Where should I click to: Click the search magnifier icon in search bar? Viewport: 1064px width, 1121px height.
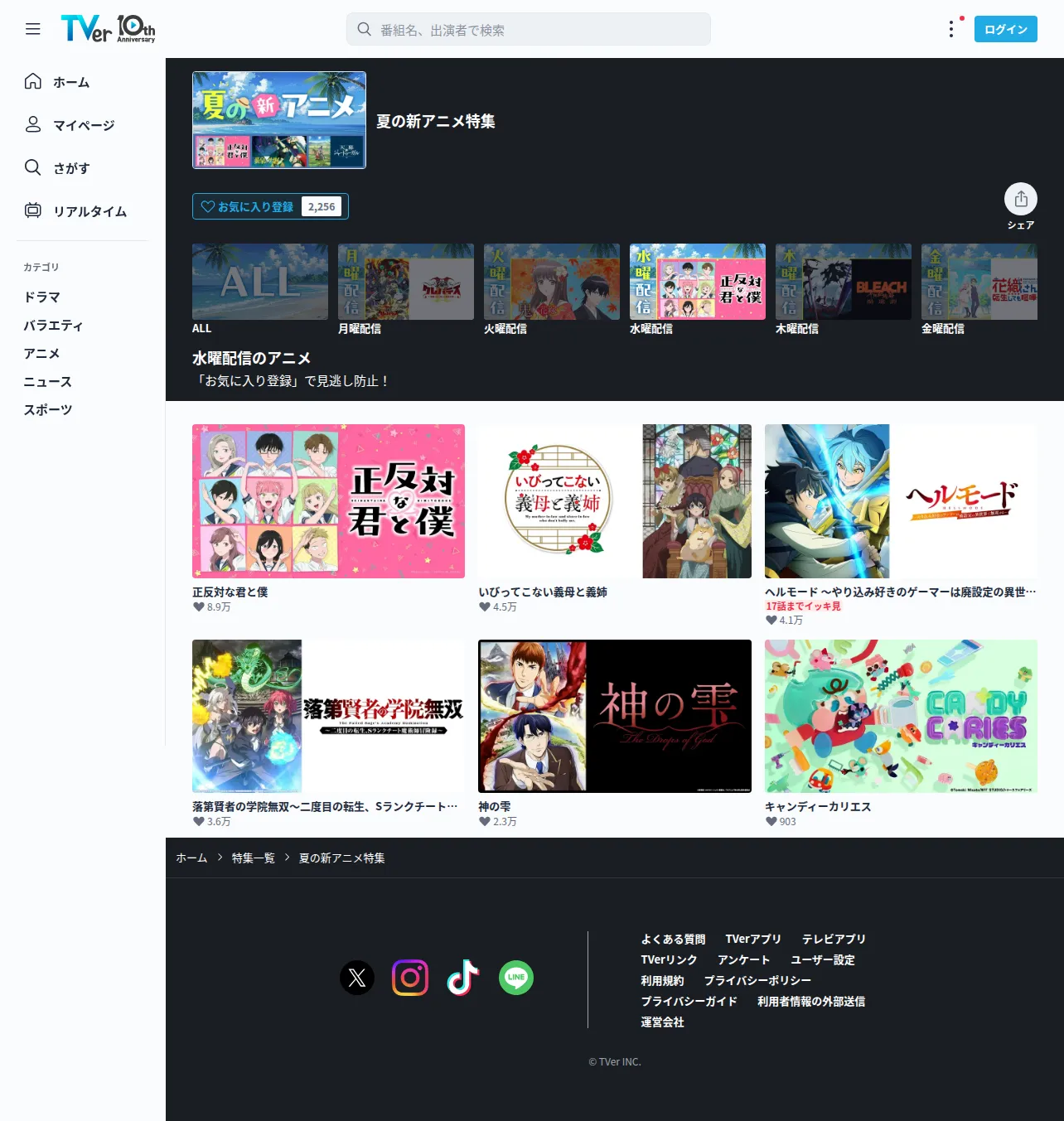(364, 29)
